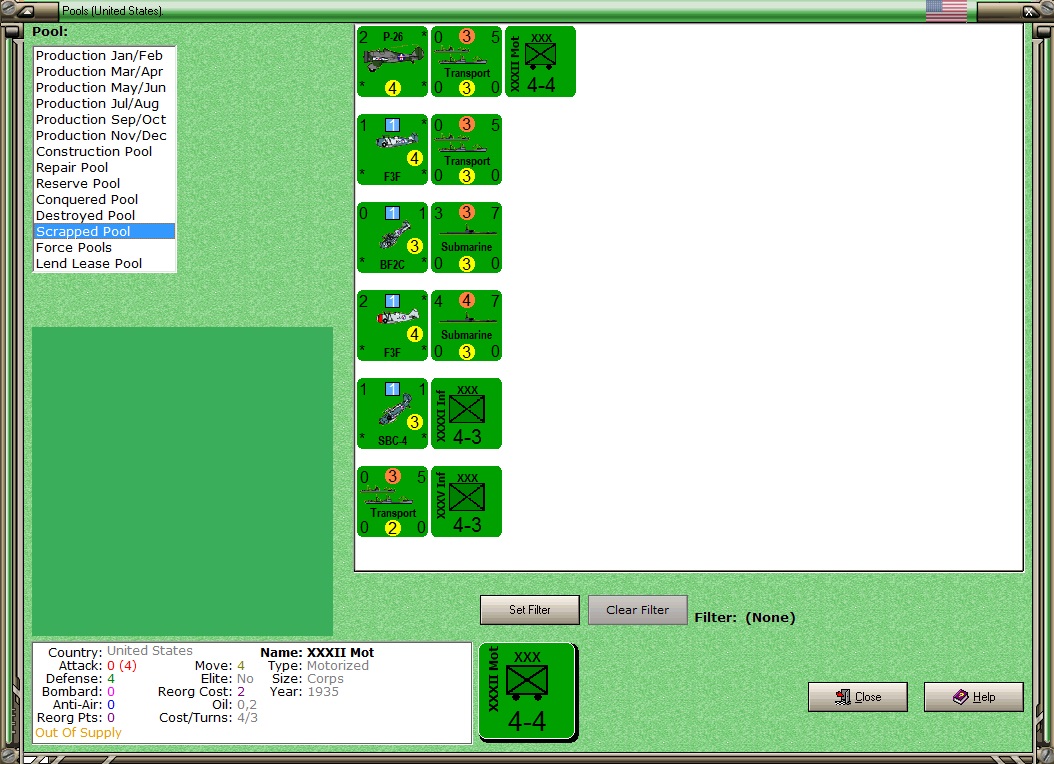The width and height of the screenshot is (1054, 764).
Task: Click the Set Filter button
Action: coord(530,609)
